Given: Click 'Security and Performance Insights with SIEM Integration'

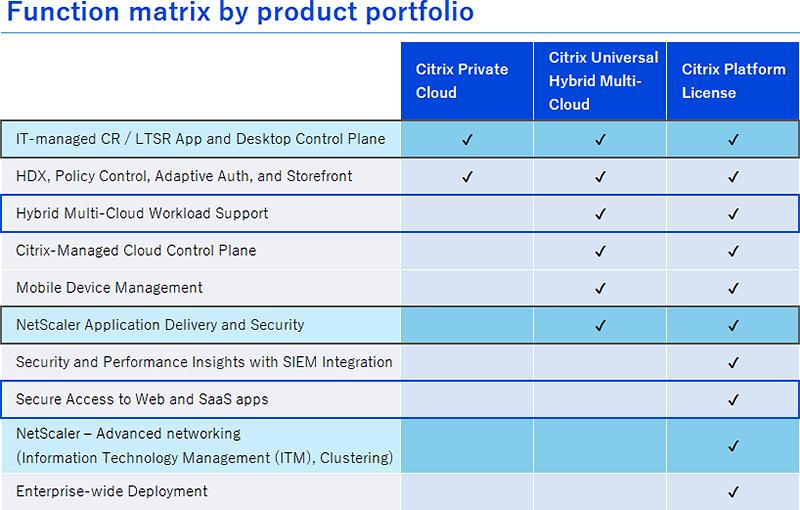Looking at the screenshot, I should click(204, 362).
